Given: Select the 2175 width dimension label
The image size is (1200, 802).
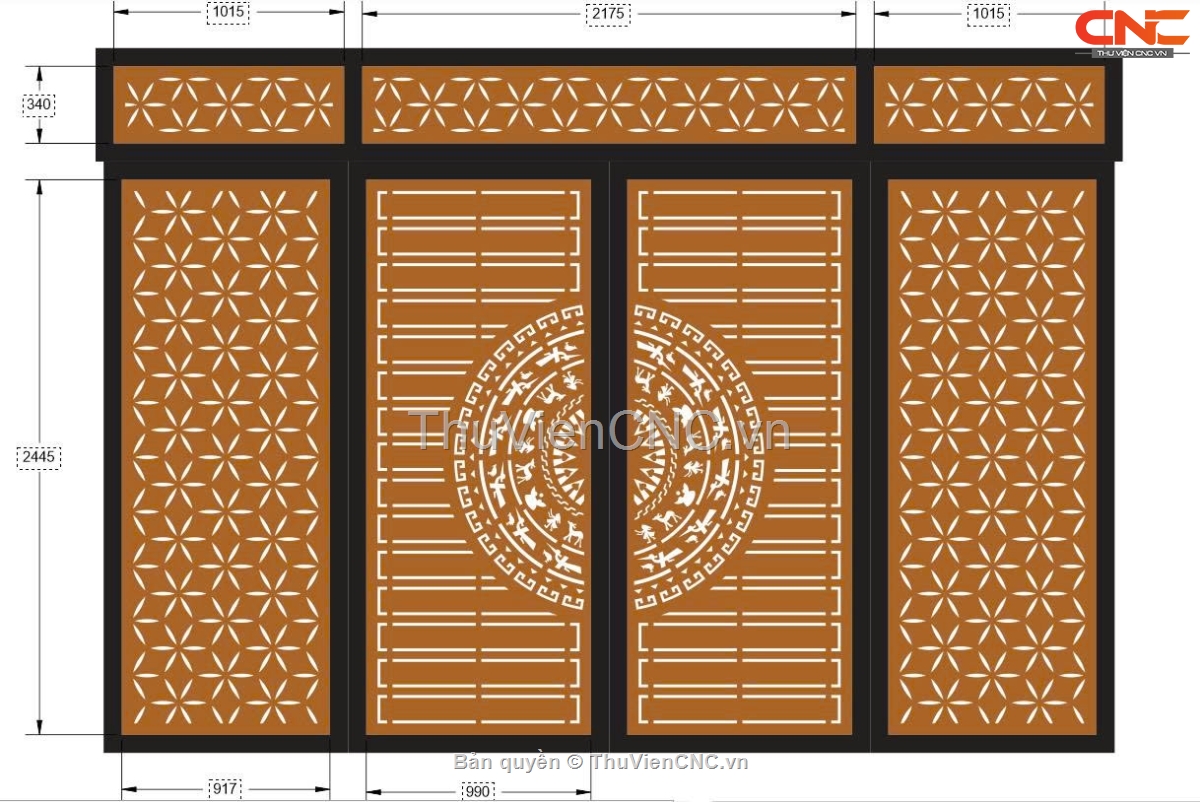Looking at the screenshot, I should [606, 14].
